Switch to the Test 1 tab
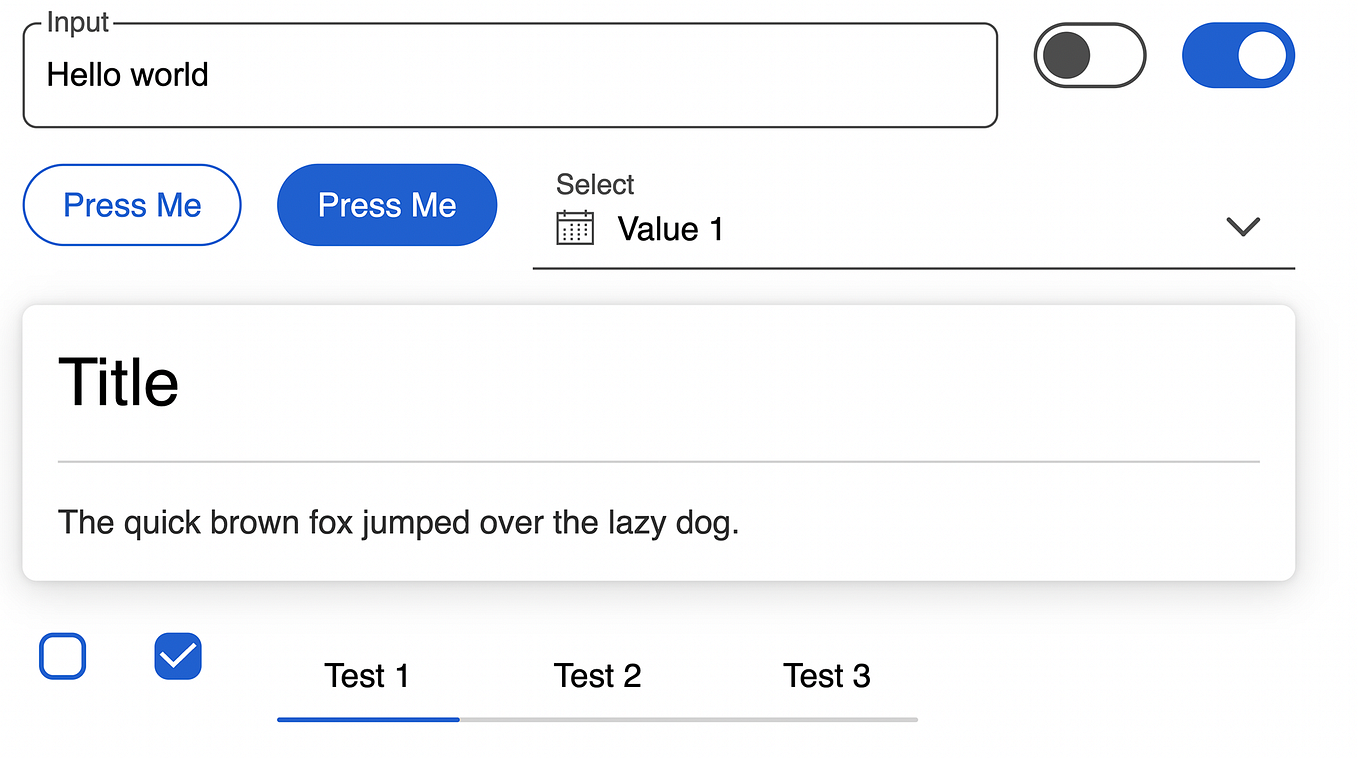This screenshot has width=1358, height=758. pos(367,676)
